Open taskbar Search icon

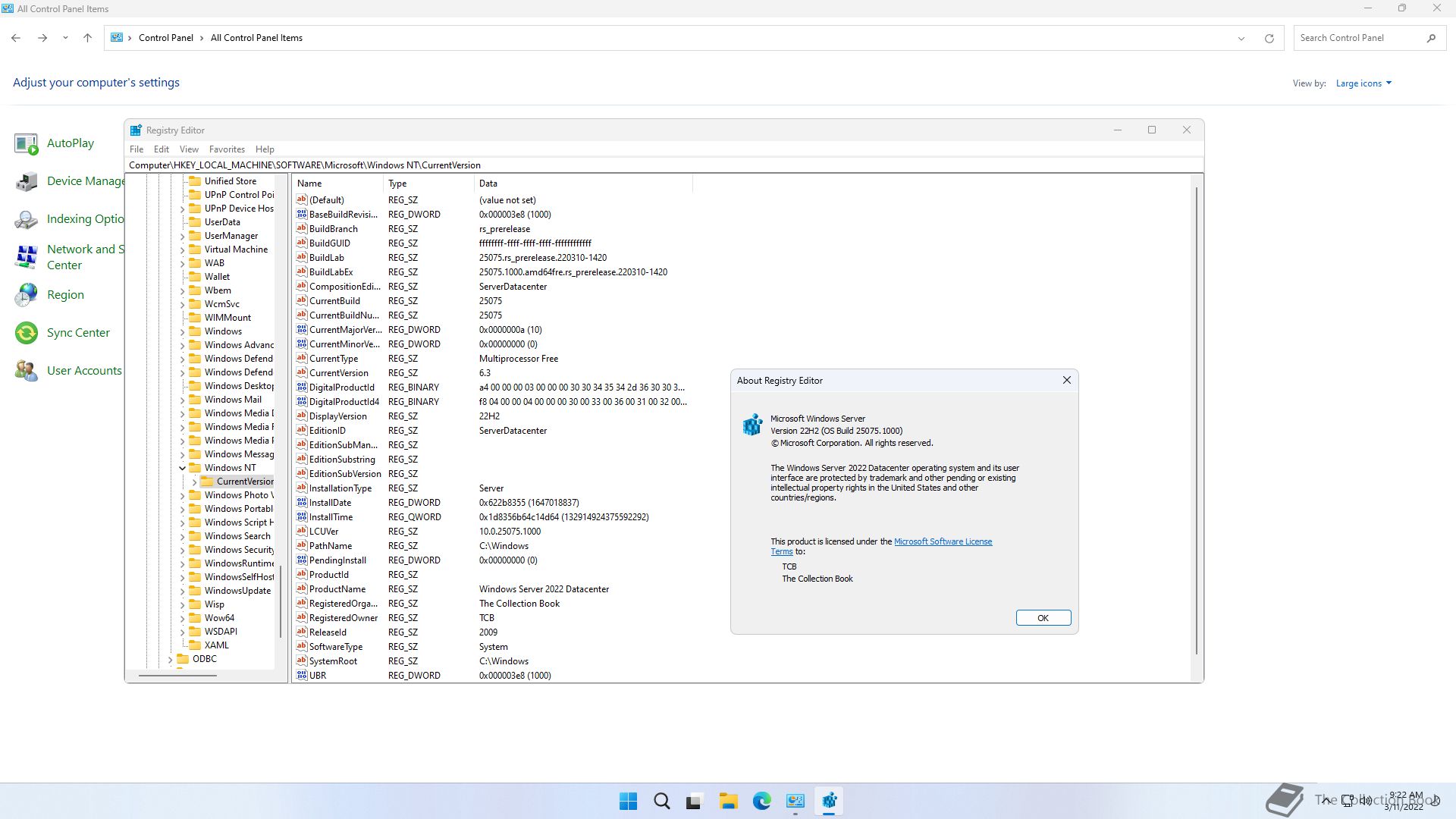point(661,801)
